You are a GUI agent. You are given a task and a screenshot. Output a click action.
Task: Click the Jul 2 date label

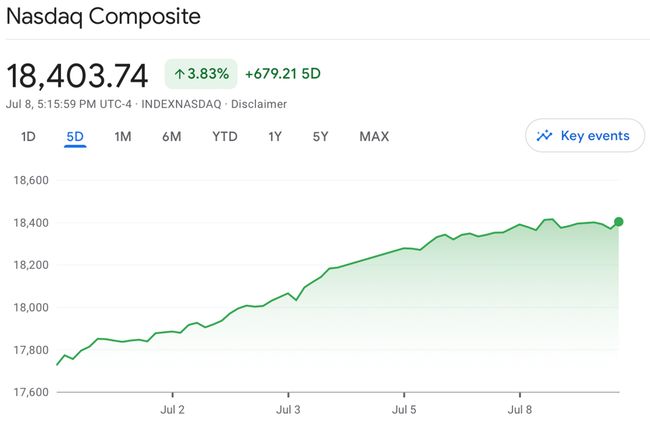(x=173, y=409)
